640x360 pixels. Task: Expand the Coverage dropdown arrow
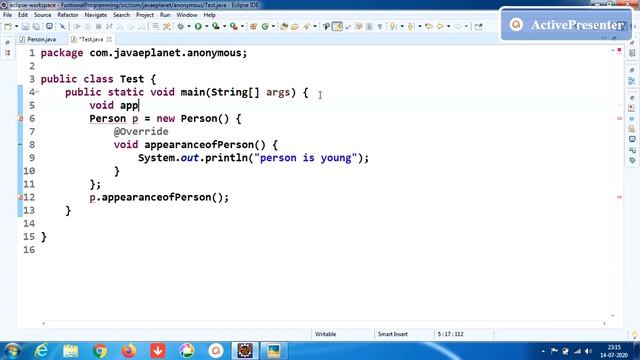click(224, 27)
